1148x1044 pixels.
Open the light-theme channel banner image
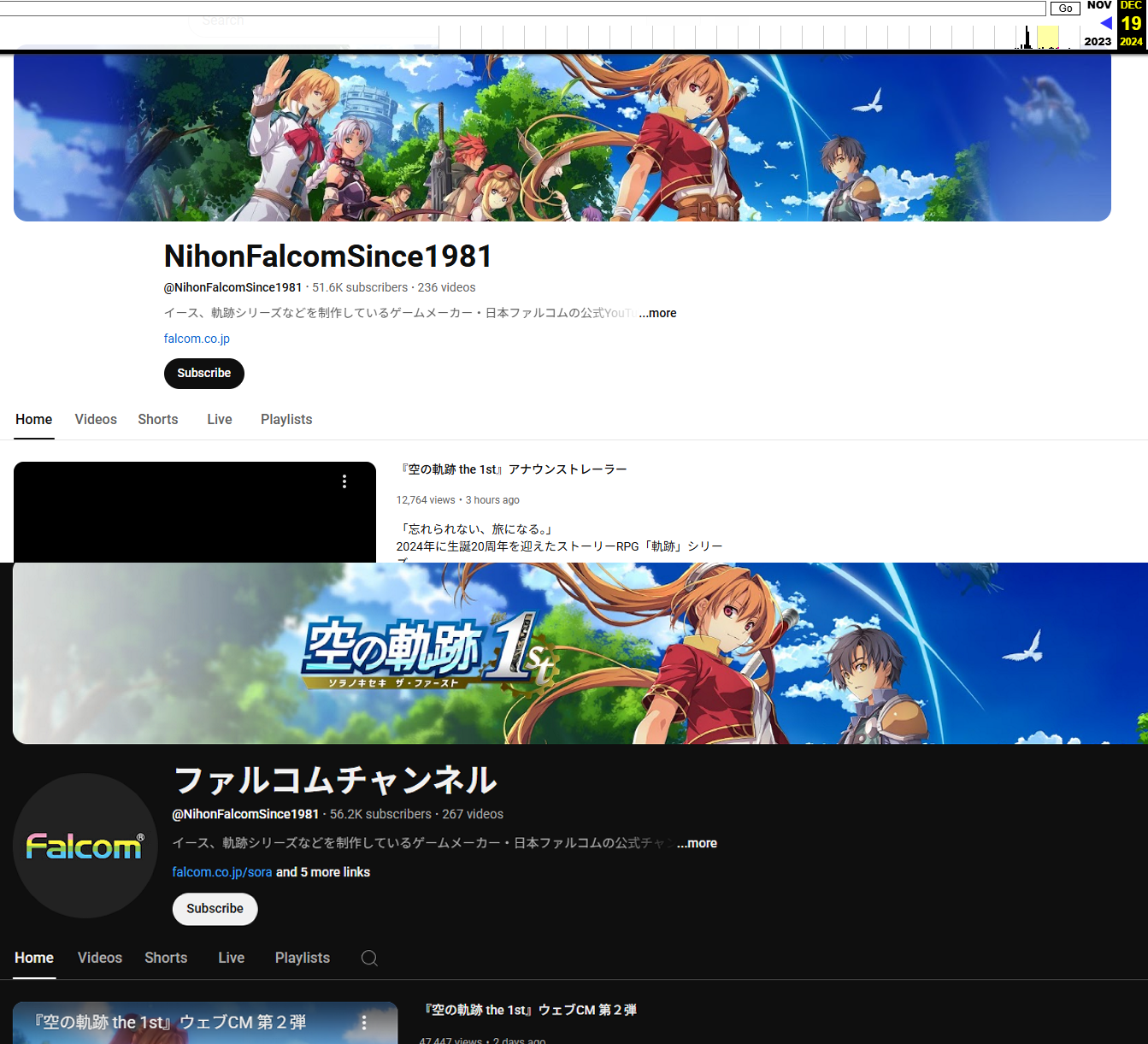point(562,138)
